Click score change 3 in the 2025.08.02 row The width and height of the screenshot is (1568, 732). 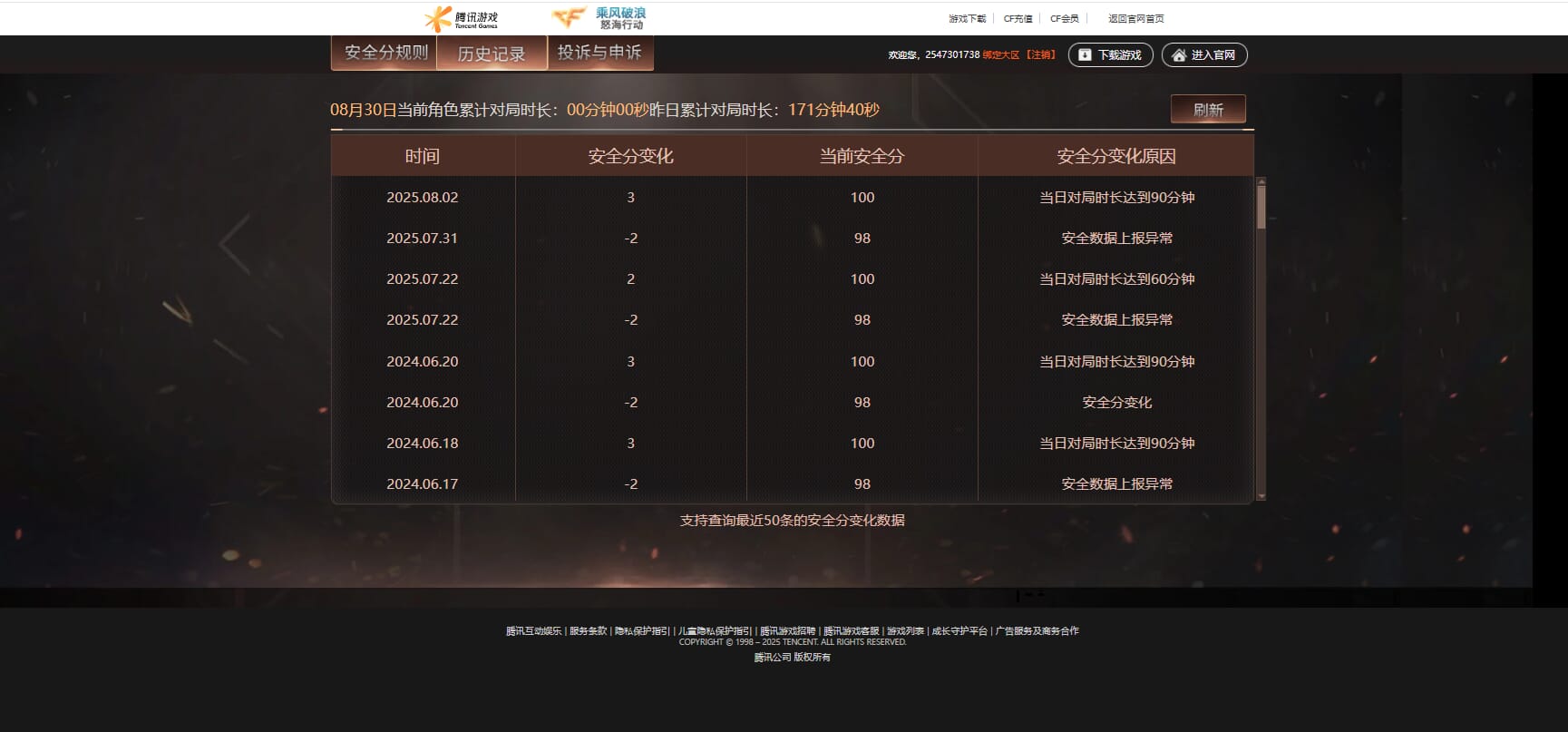(x=631, y=198)
